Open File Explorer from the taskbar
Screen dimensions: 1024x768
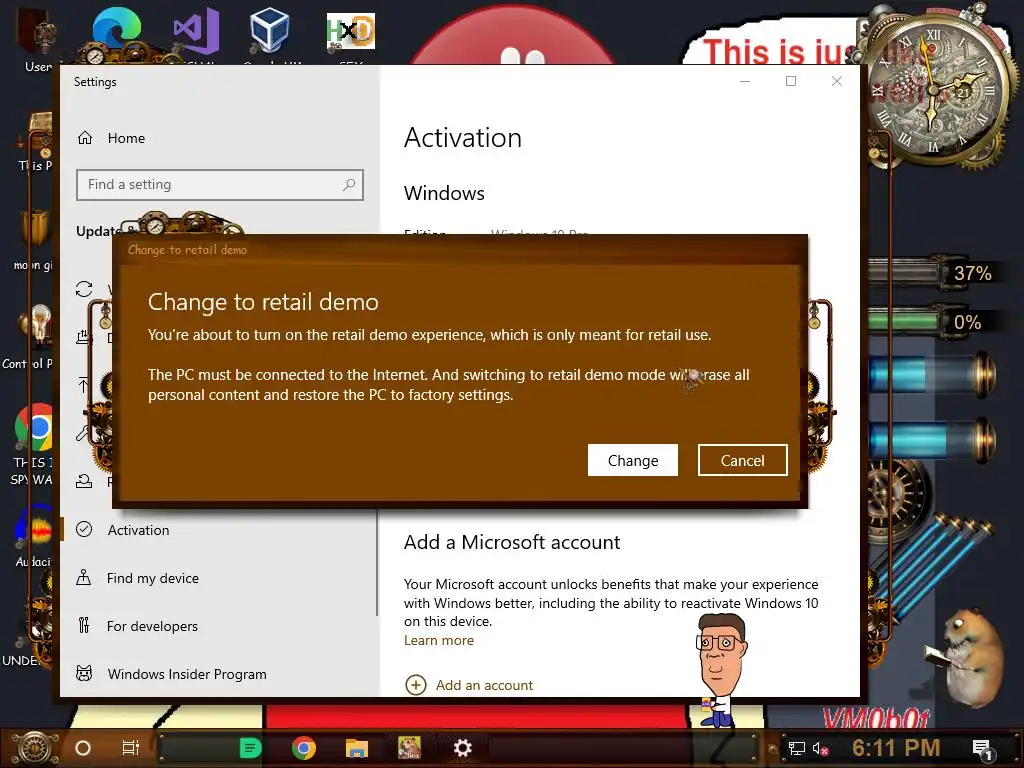[357, 748]
